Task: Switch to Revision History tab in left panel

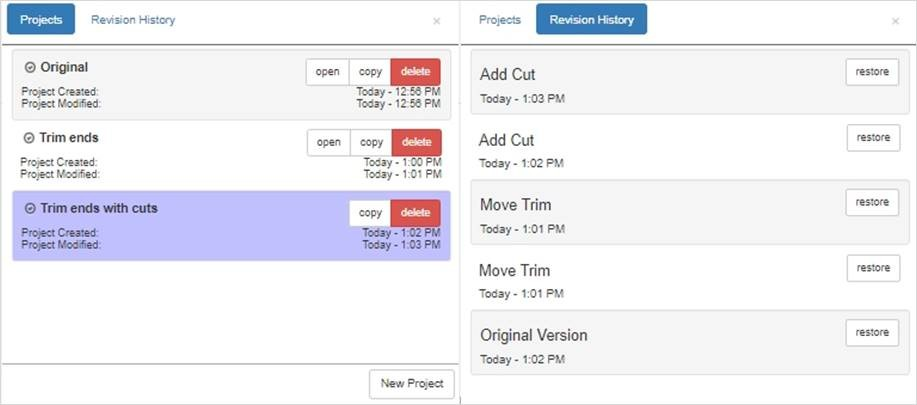Action: 132,20
